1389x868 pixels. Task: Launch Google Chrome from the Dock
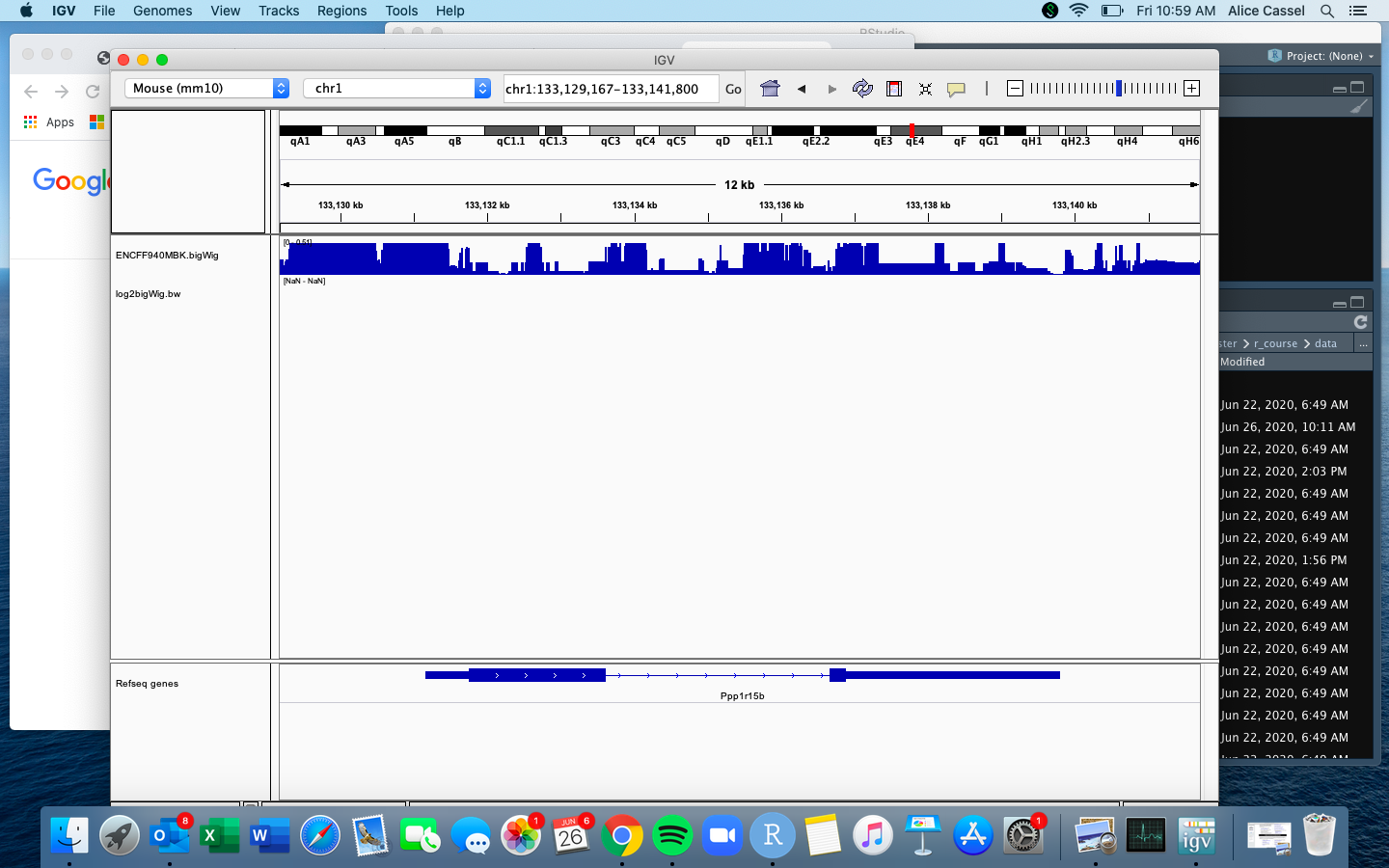point(622,835)
